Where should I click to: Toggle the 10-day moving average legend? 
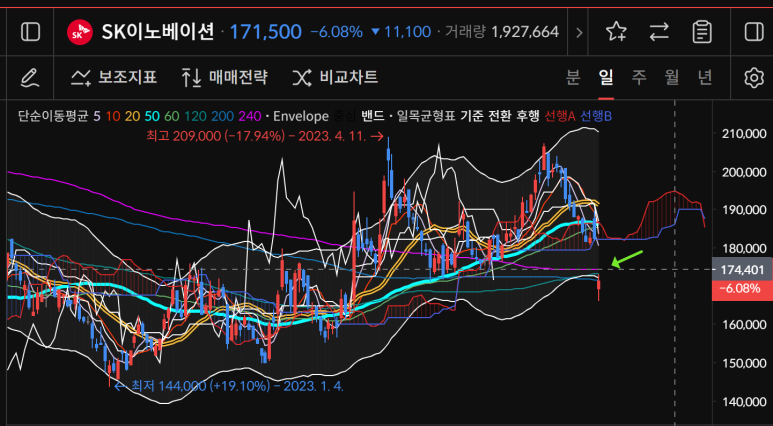pos(113,116)
